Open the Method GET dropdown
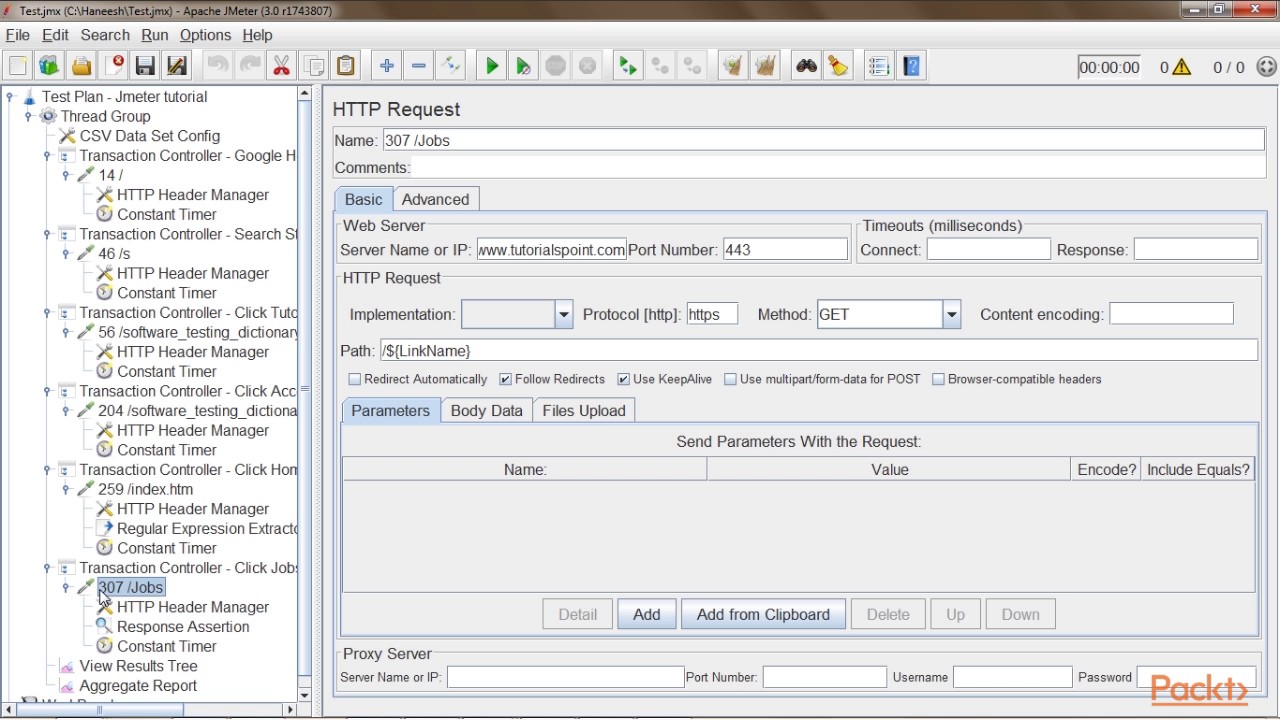The image size is (1280, 720). 951,314
